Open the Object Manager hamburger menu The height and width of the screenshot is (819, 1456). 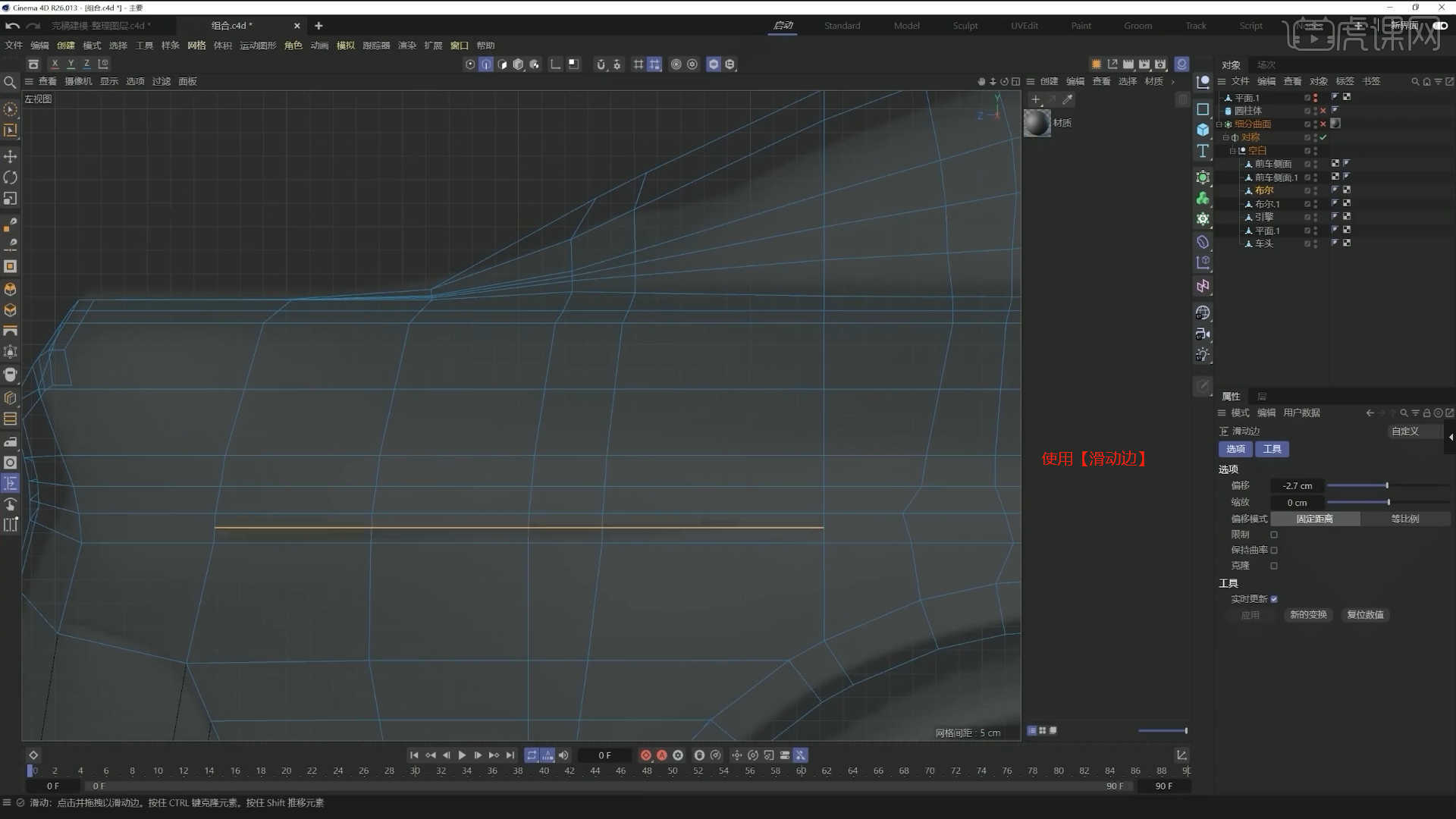[x=1222, y=81]
